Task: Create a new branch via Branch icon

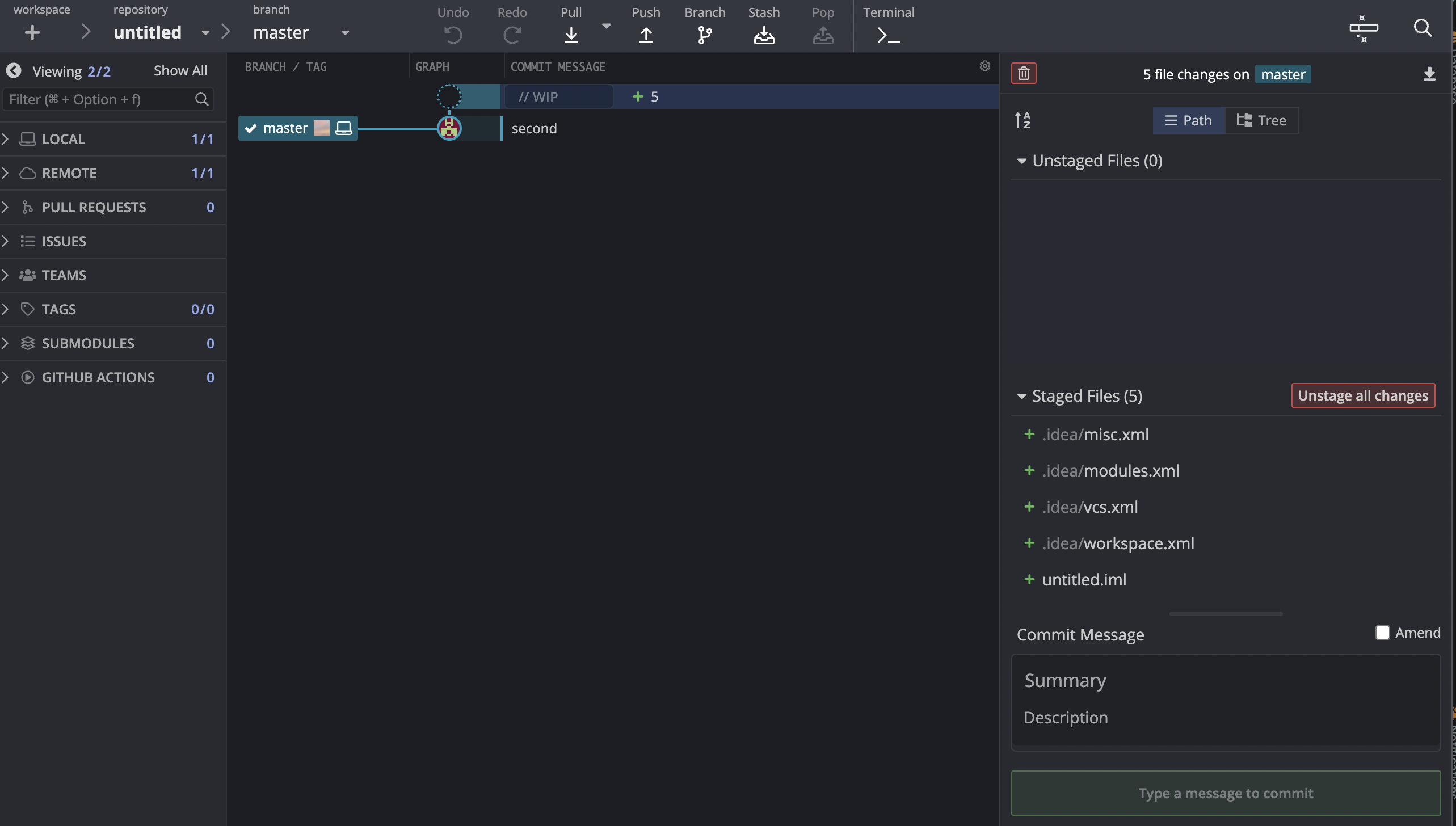Action: point(705,35)
